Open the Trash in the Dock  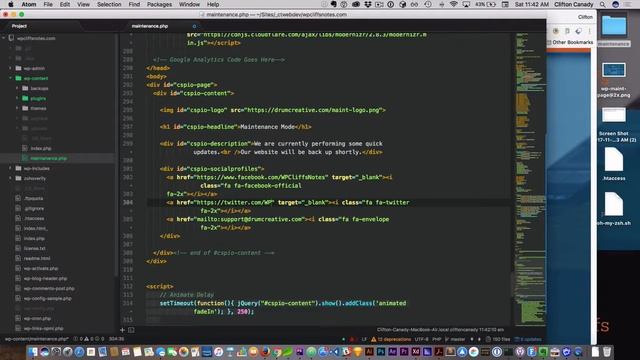coord(607,352)
